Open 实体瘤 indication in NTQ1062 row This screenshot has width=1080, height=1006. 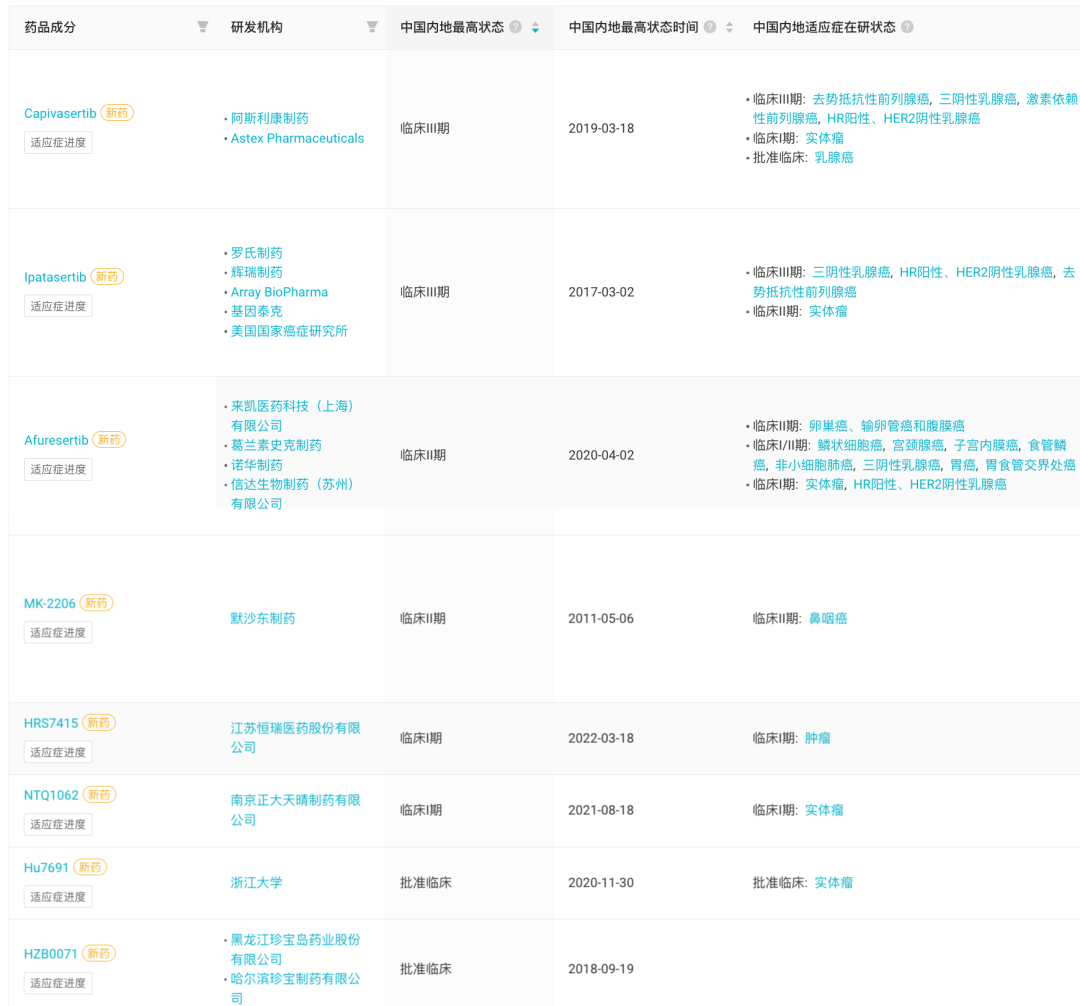pos(824,810)
